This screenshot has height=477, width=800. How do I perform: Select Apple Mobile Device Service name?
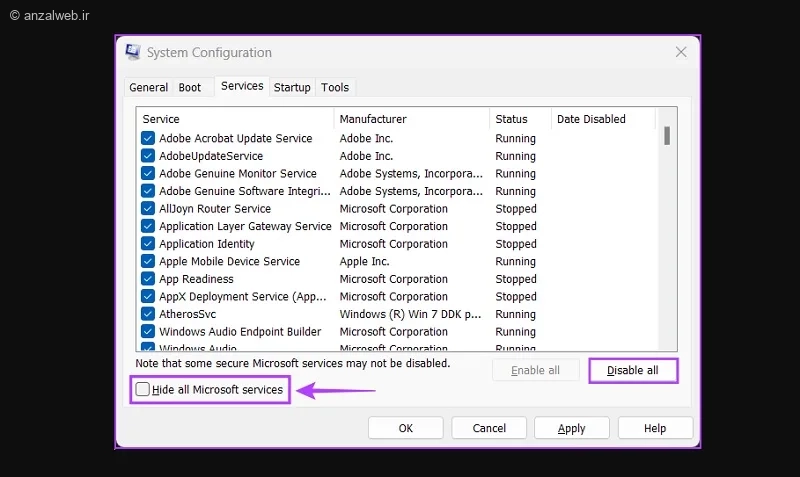[229, 261]
